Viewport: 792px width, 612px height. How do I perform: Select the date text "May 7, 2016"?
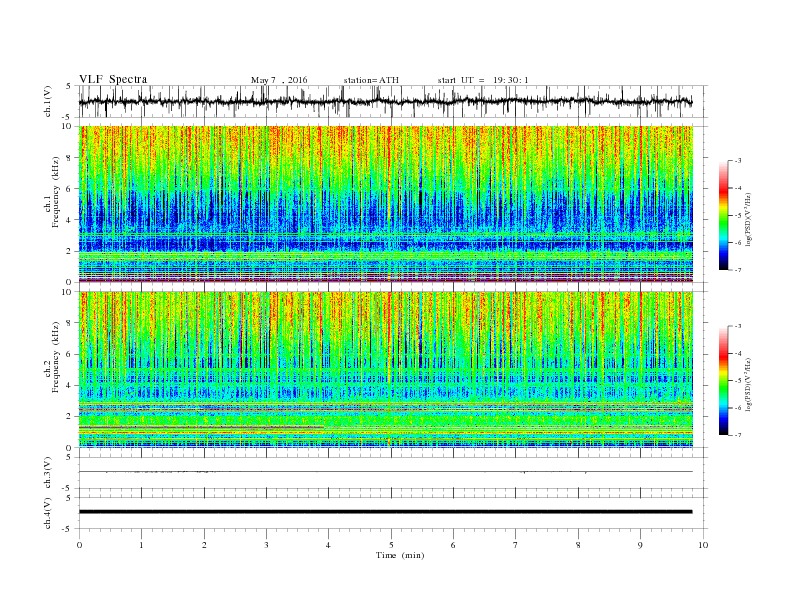pyautogui.click(x=279, y=80)
